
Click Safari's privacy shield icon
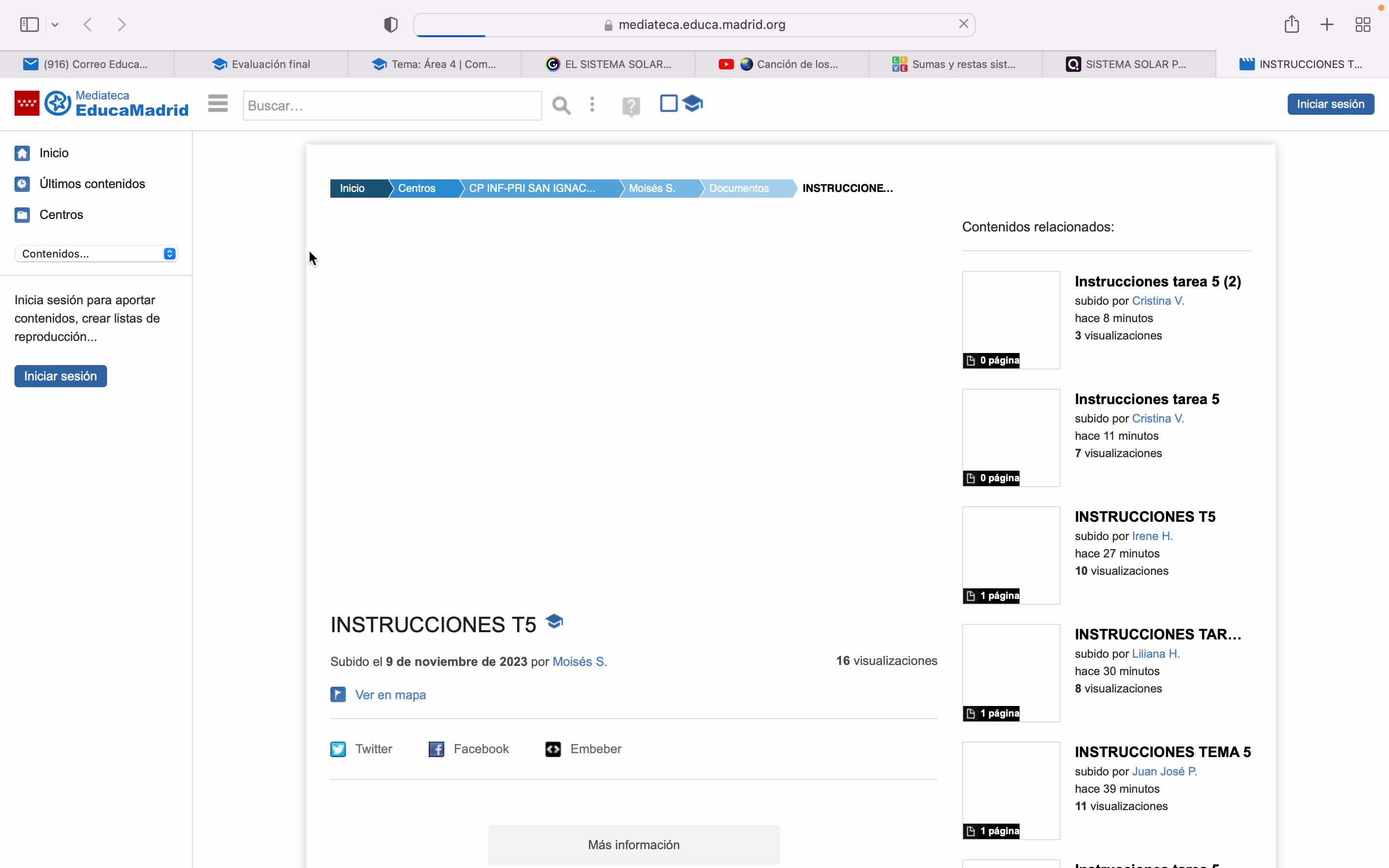[391, 25]
